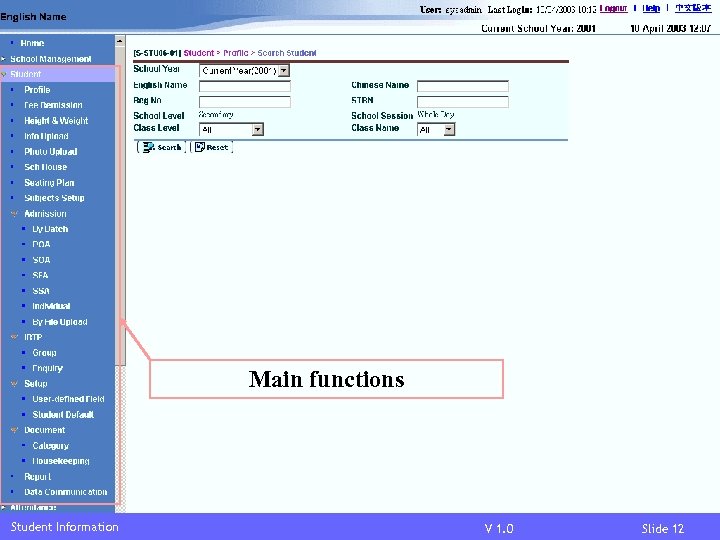Image resolution: width=720 pixels, height=540 pixels.
Task: Open Student Default item
Action: (63, 415)
